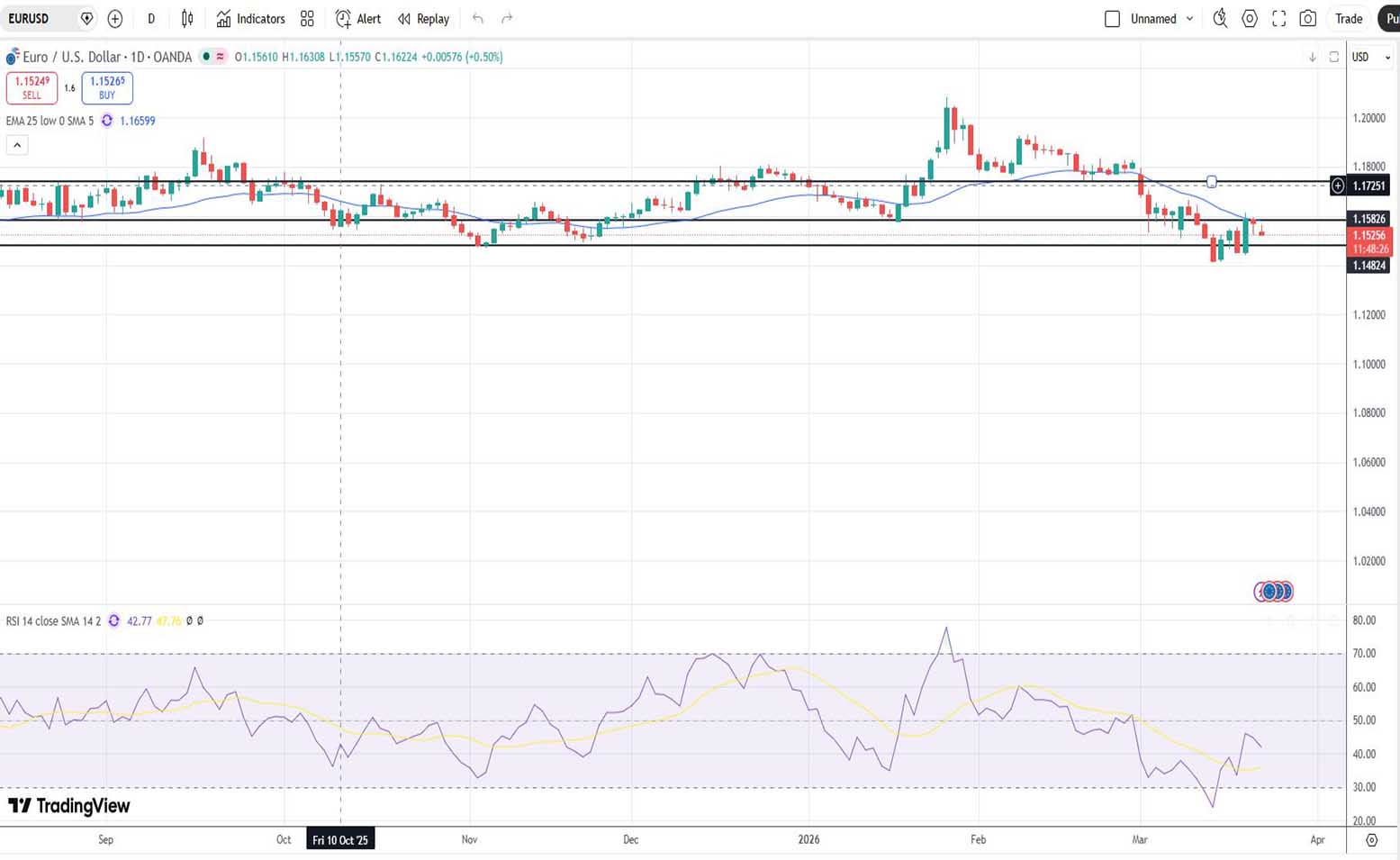Open chart settings gear beside the time axis
Screen dimensions: 1400x860
point(1371,839)
